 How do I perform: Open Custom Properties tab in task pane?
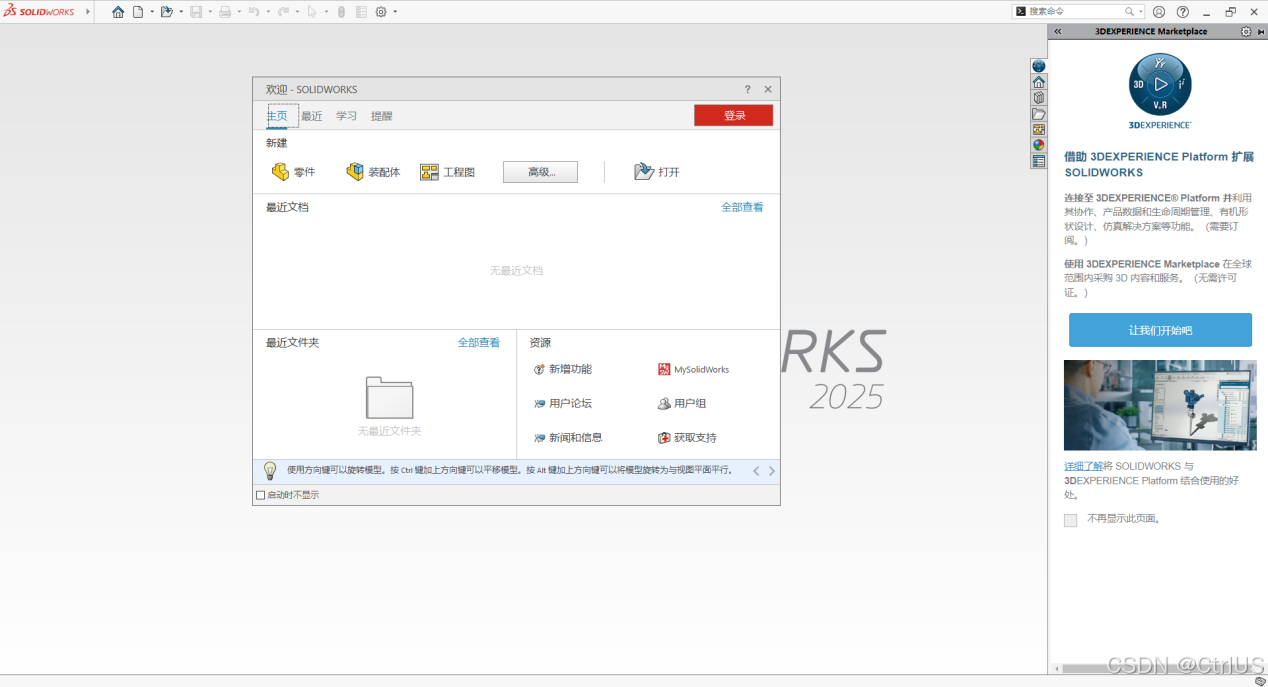pyautogui.click(x=1039, y=161)
